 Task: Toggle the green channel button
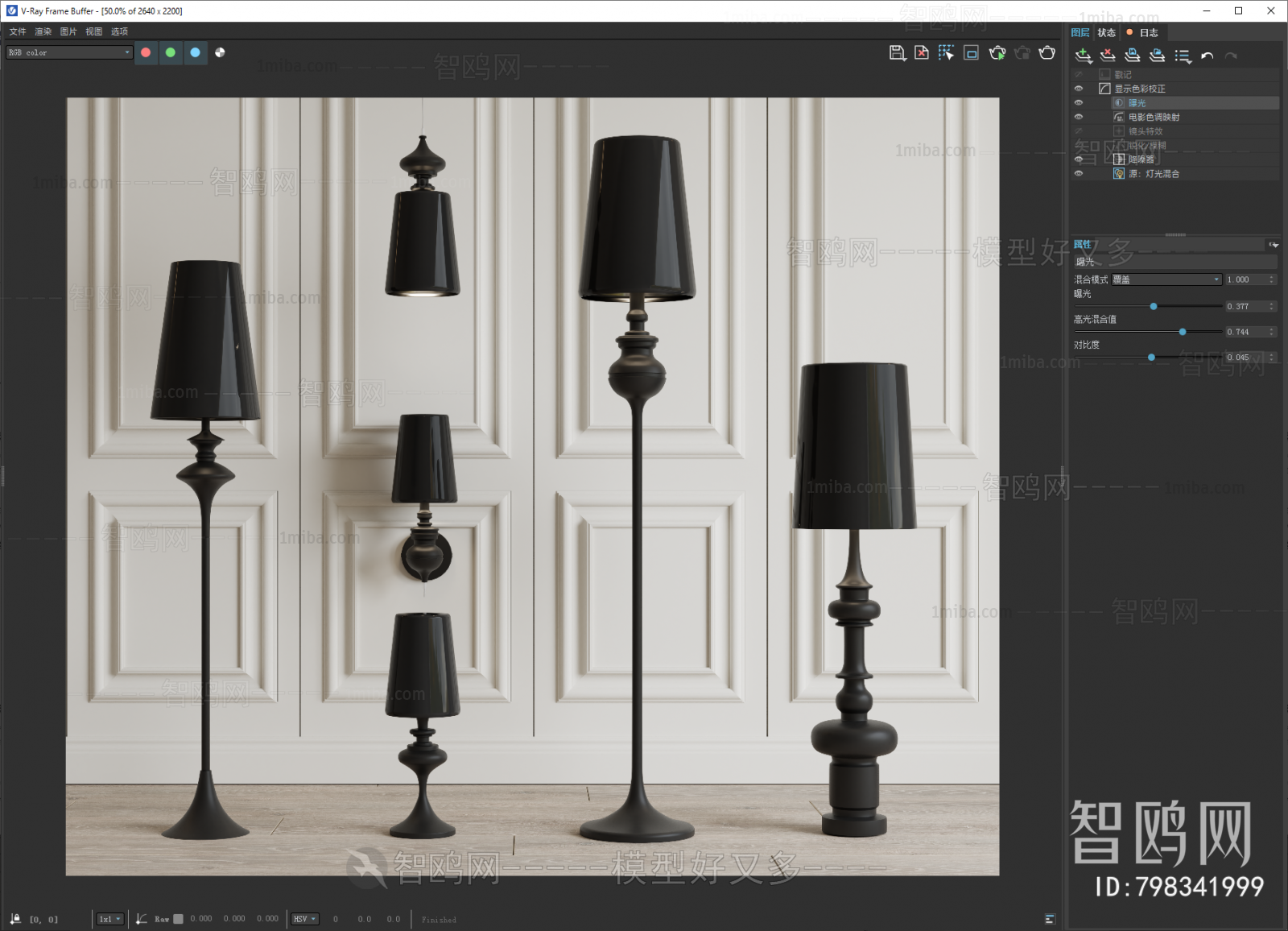coord(171,52)
